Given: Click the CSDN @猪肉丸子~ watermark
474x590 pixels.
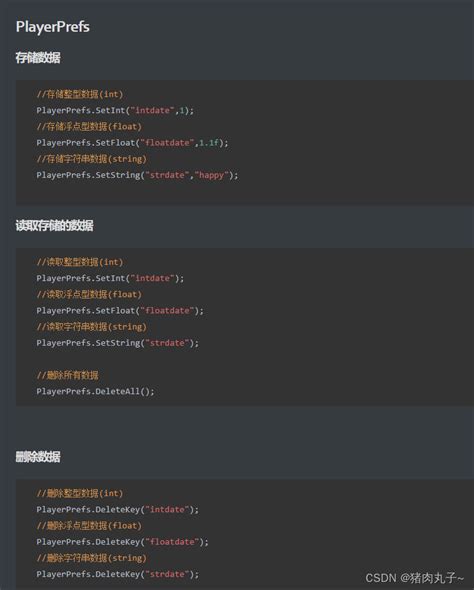Looking at the screenshot, I should tap(415, 578).
